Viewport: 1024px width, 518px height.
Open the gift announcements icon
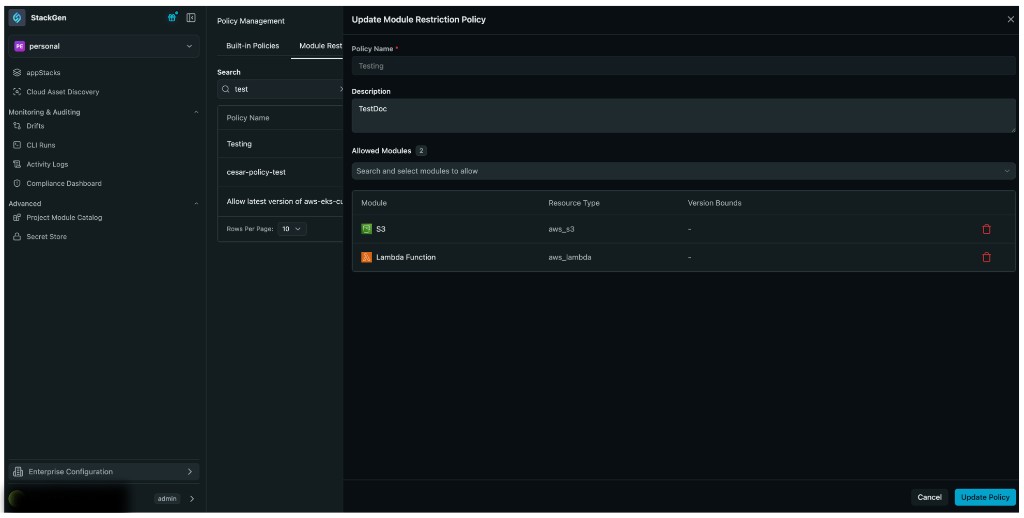point(172,18)
